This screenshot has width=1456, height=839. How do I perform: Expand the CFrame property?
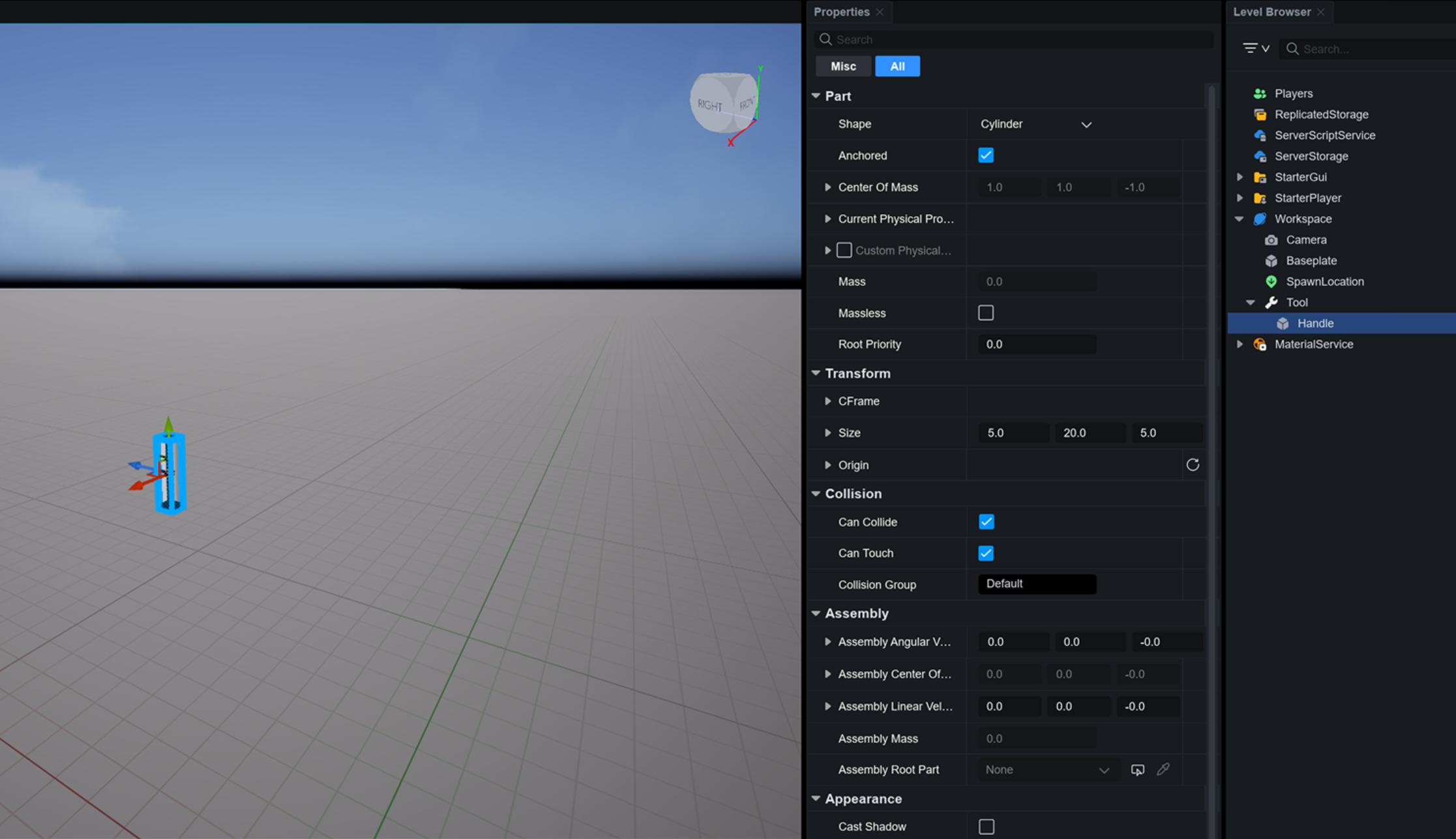[x=827, y=401]
